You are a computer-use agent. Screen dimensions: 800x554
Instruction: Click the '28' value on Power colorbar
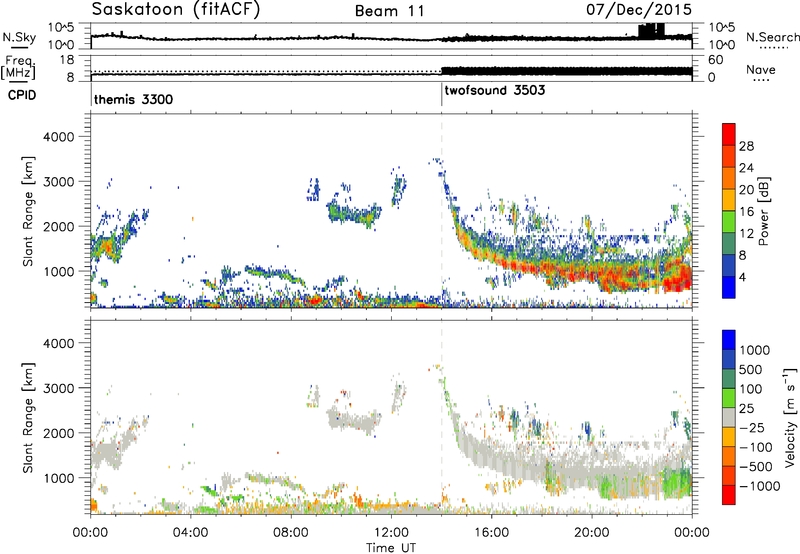[x=746, y=146]
